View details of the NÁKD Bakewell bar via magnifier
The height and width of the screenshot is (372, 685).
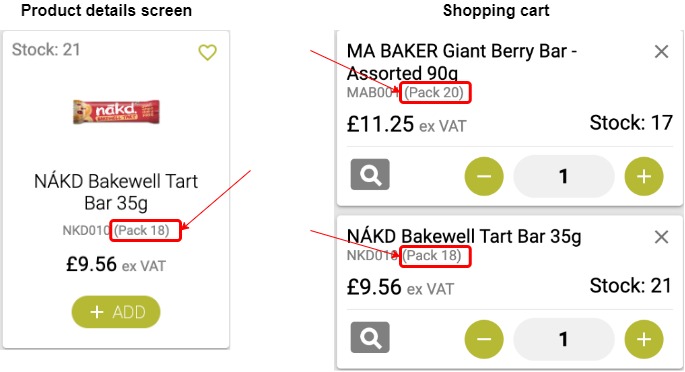(x=370, y=337)
